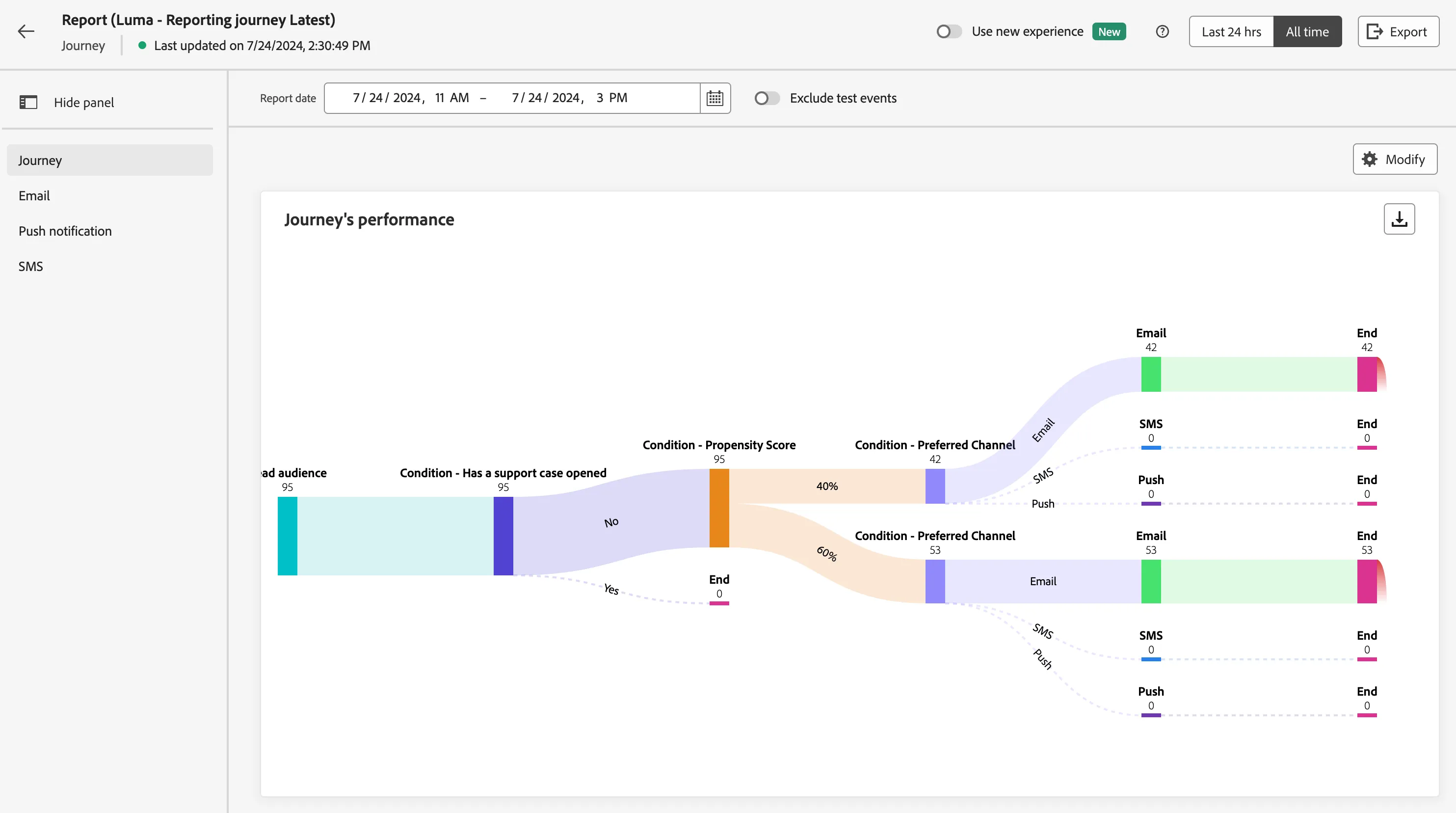
Task: Click the pink End 42 node bar
Action: pyautogui.click(x=1367, y=374)
